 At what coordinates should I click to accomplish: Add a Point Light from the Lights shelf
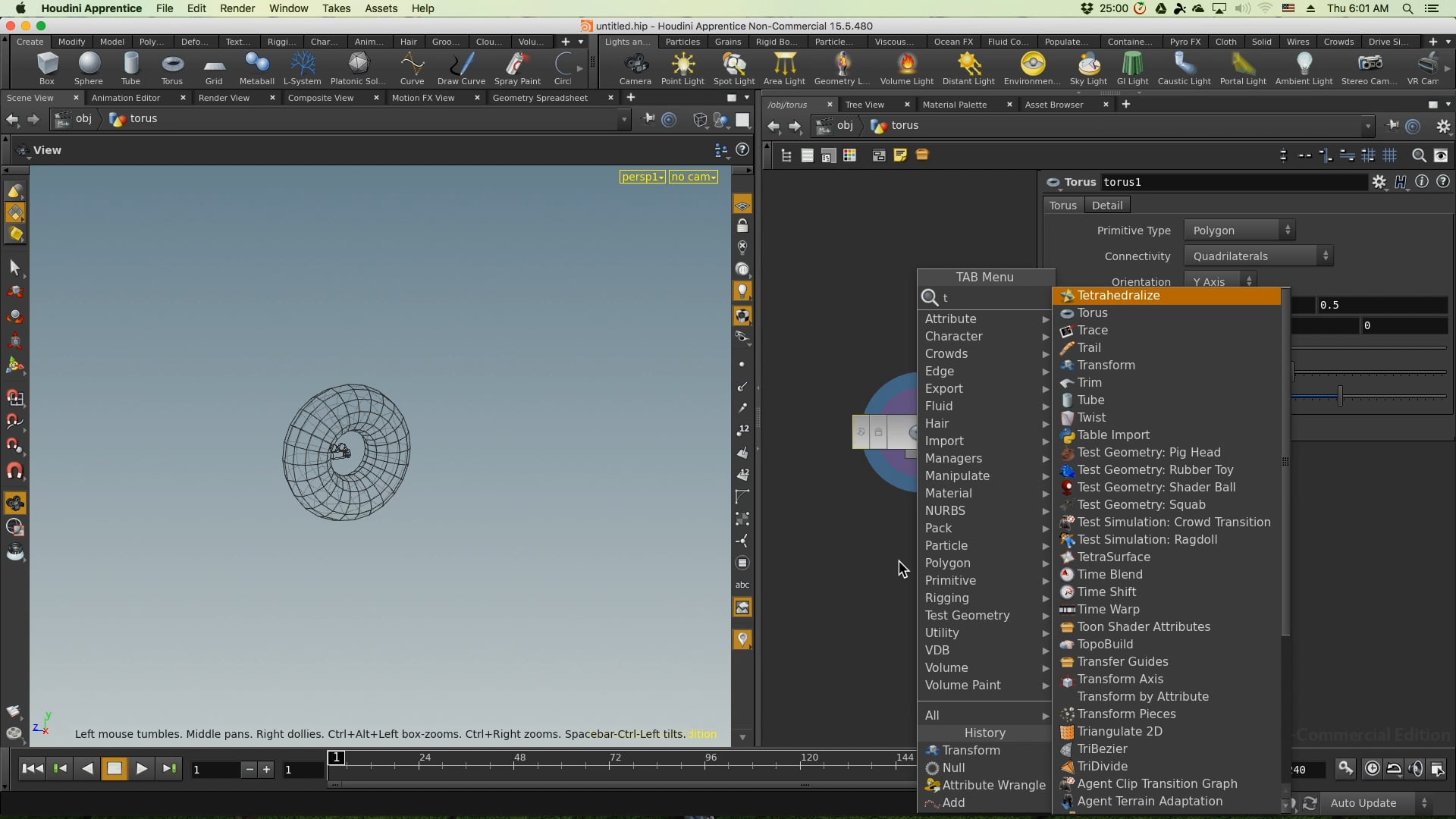coord(682,68)
